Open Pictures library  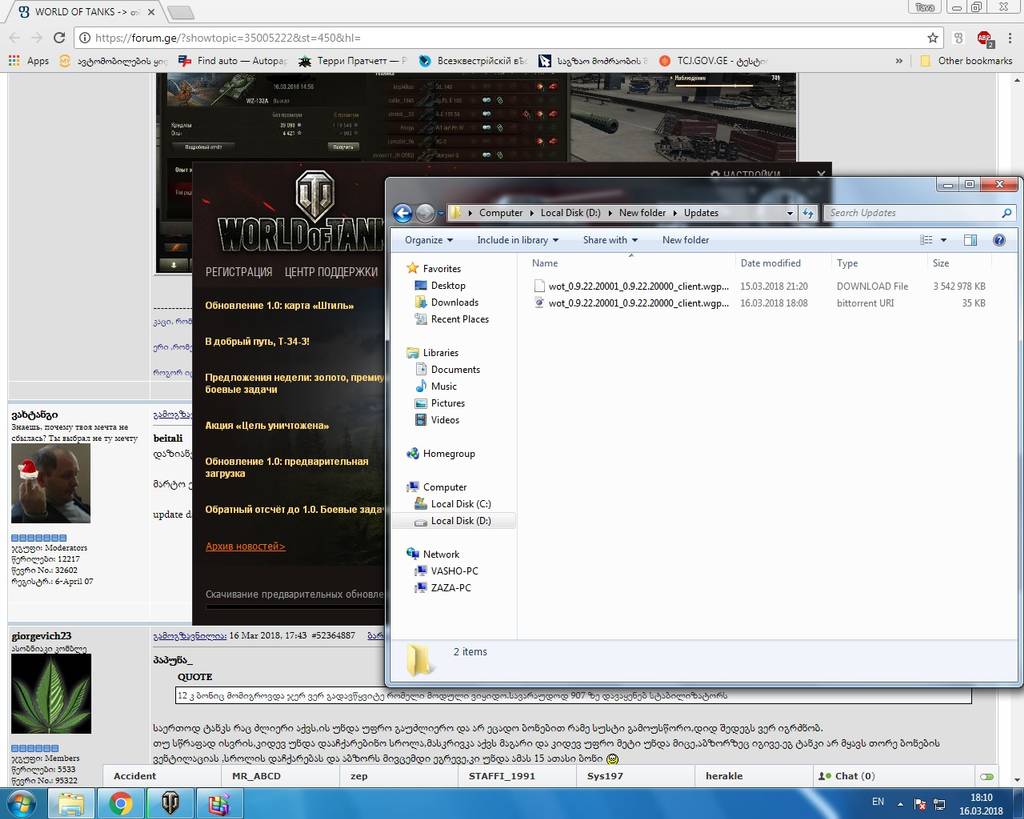(x=447, y=404)
